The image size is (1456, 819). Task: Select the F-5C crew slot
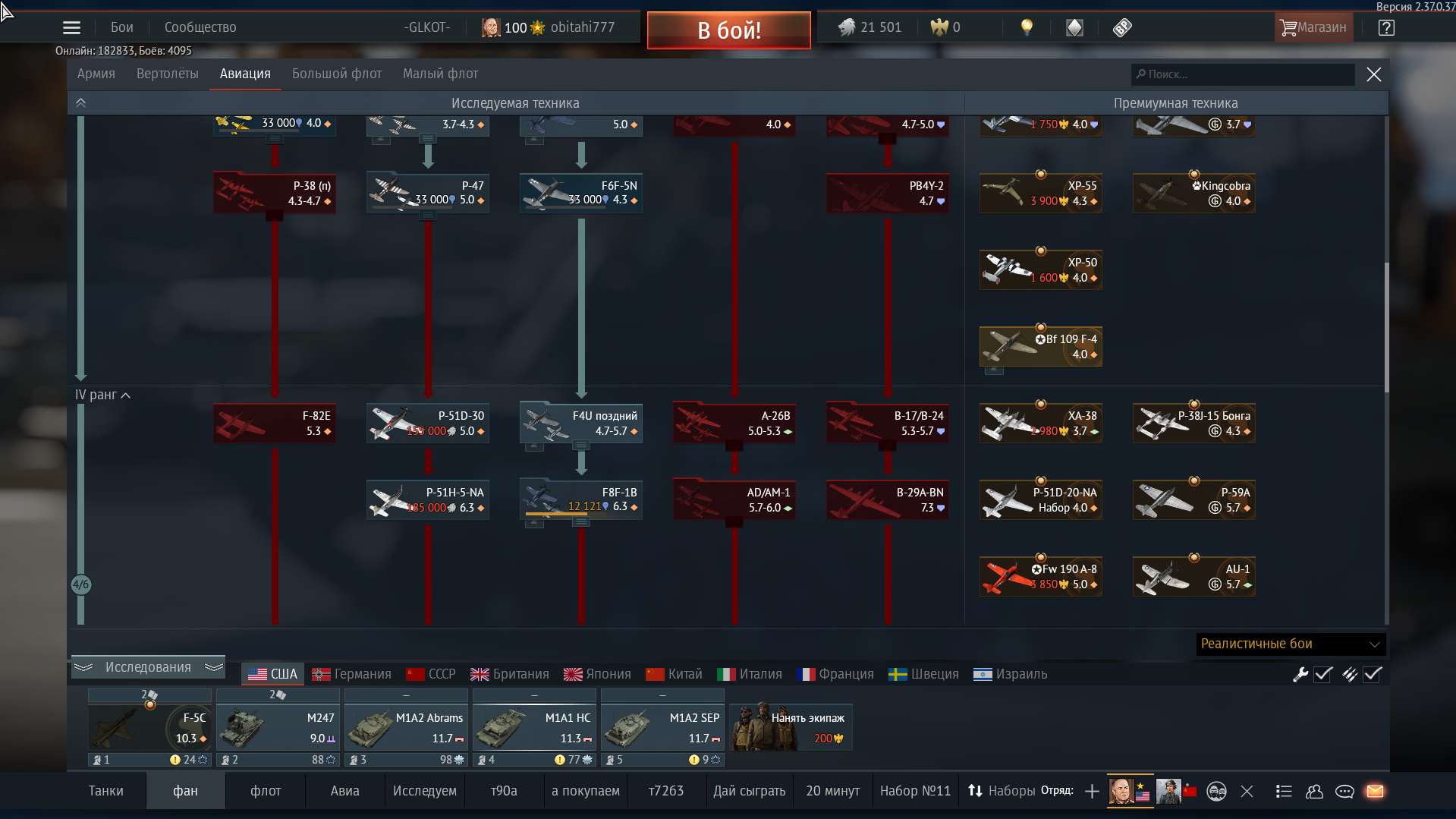(149, 728)
